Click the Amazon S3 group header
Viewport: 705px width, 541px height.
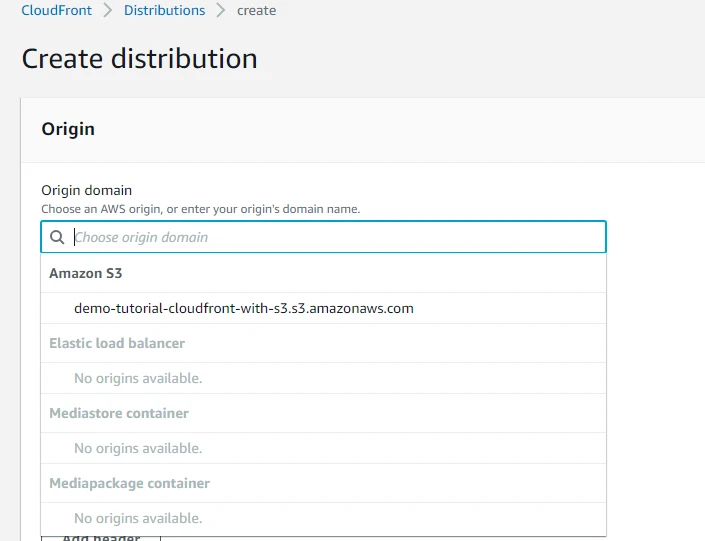click(86, 273)
